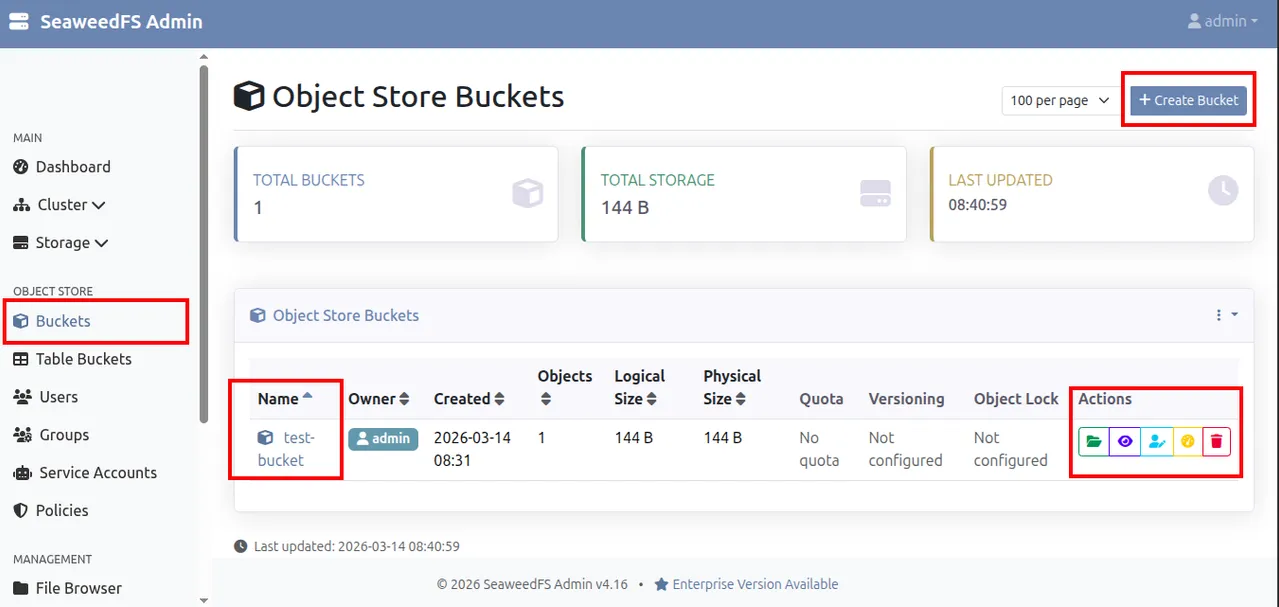Click the sidebar scroll-up arrow
Viewport: 1279px width, 607px height.
(204, 56)
